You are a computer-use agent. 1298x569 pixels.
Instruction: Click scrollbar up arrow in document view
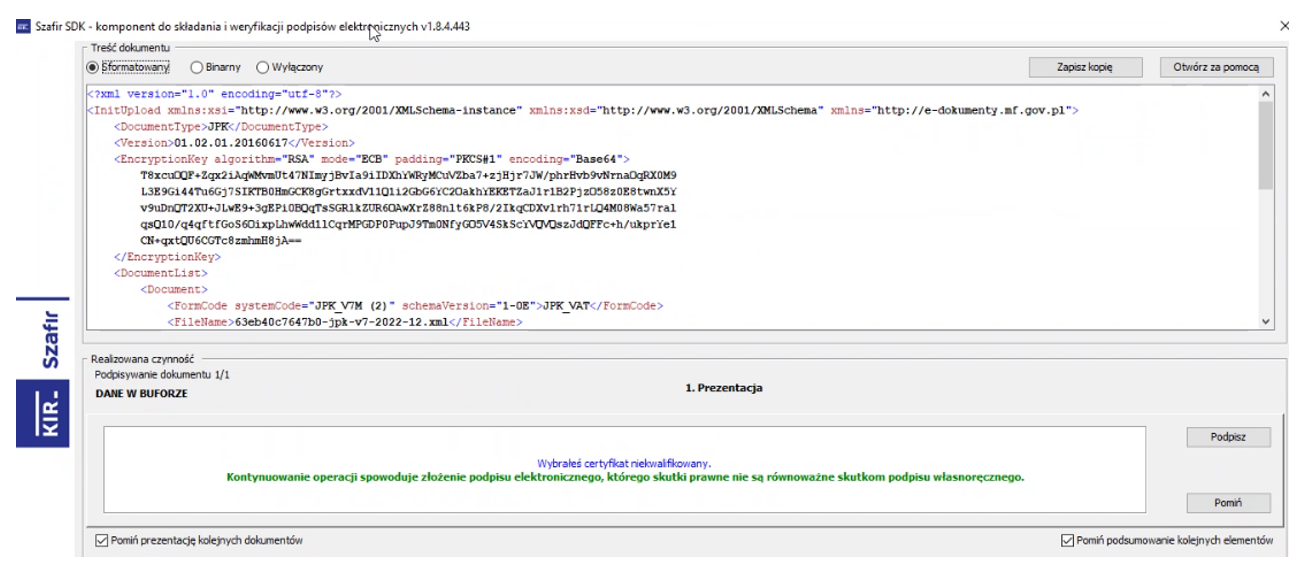(1266, 92)
